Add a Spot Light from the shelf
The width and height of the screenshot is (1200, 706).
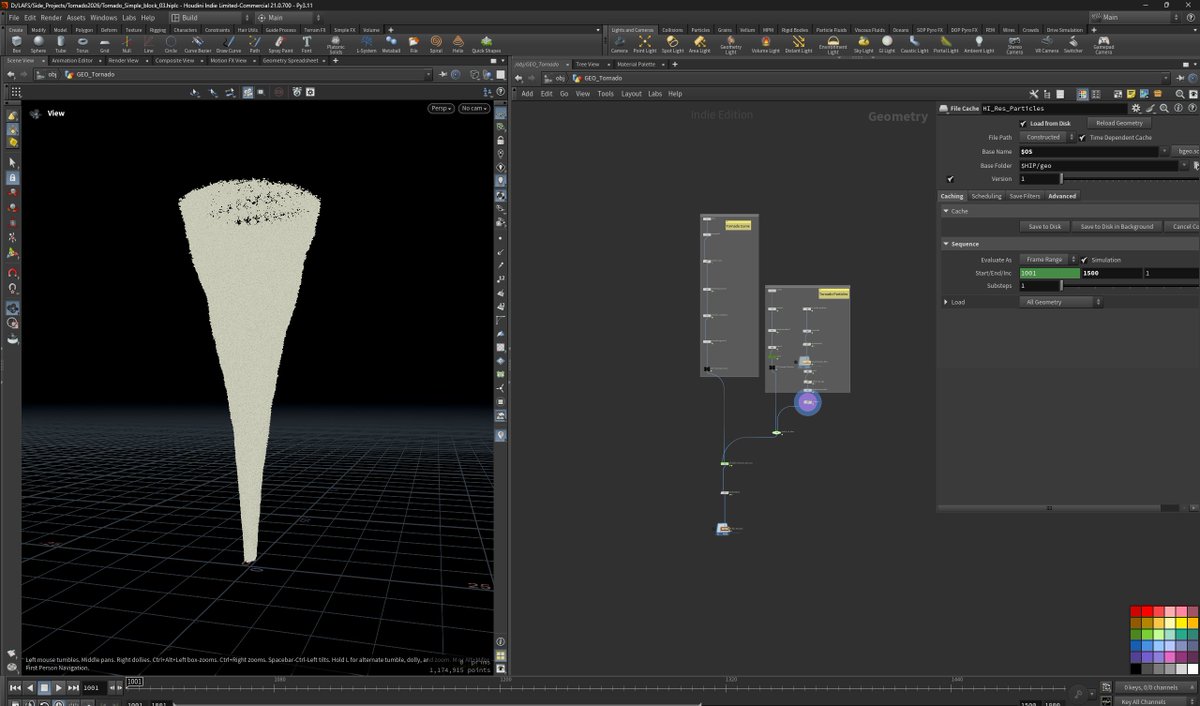[672, 43]
